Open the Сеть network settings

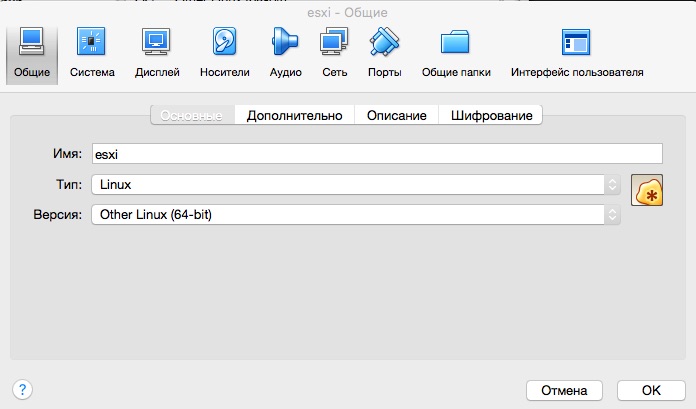[334, 52]
